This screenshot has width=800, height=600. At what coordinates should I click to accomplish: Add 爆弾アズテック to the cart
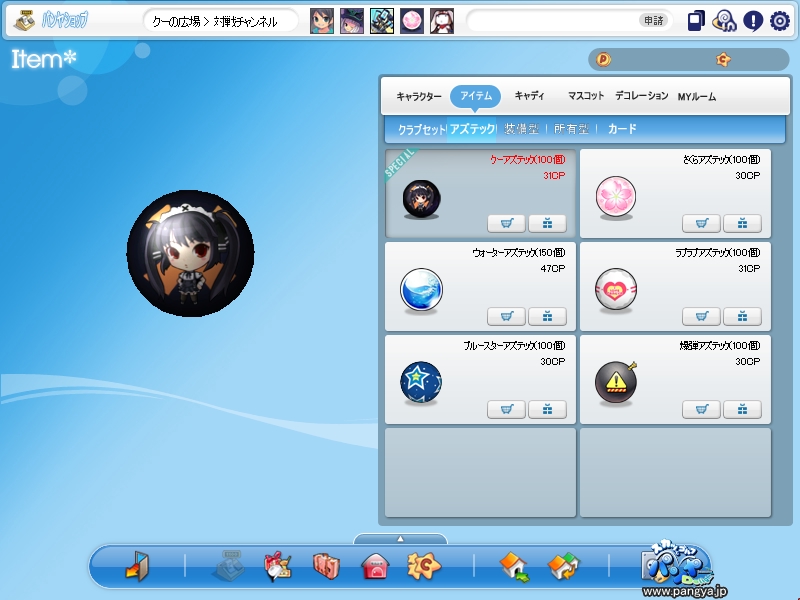(702, 409)
